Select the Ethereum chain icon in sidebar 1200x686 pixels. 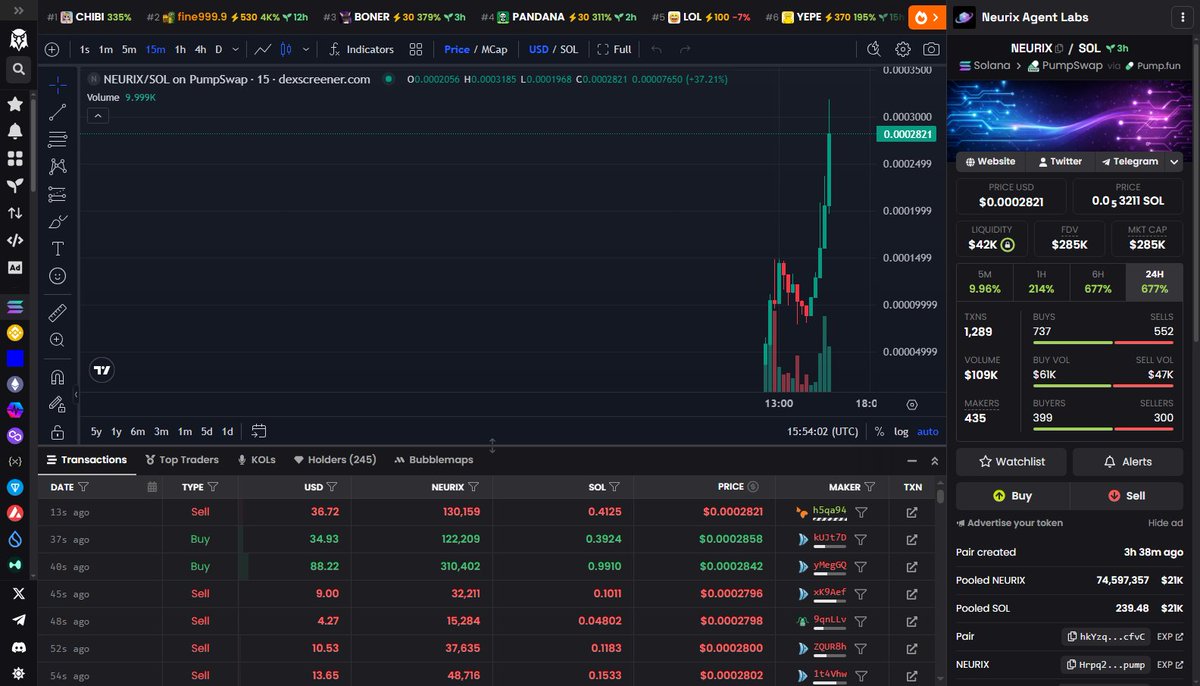[15, 384]
